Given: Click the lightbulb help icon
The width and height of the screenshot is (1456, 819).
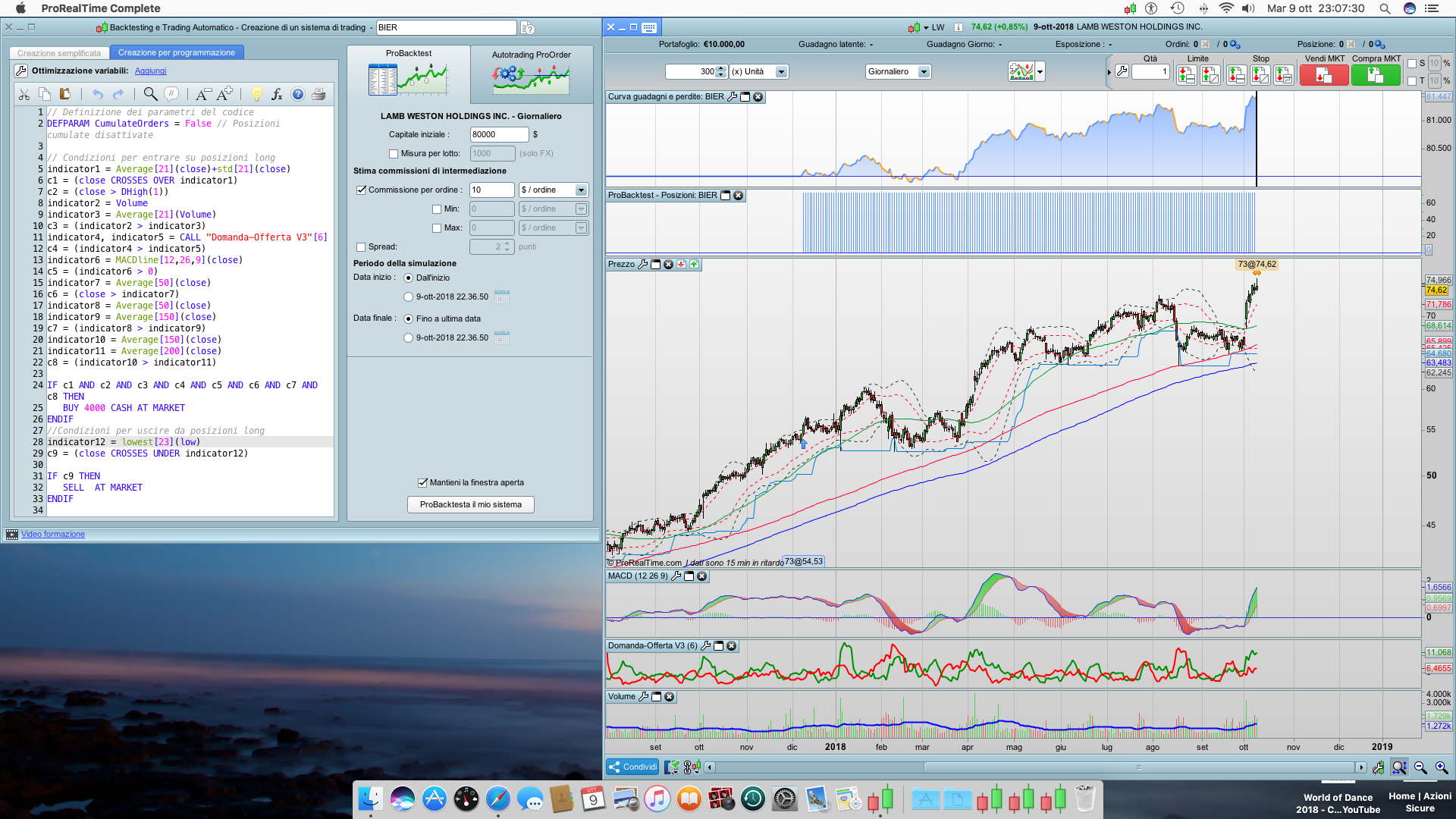Looking at the screenshot, I should (256, 94).
